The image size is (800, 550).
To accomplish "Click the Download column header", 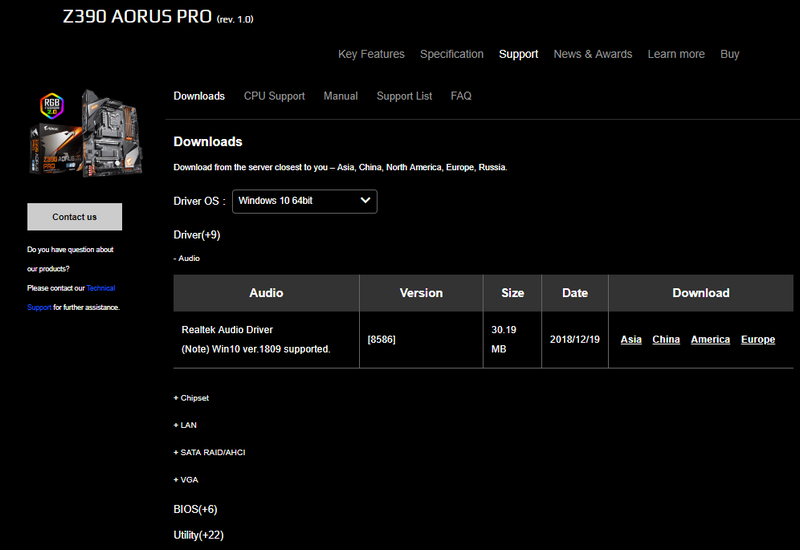I will tap(701, 293).
